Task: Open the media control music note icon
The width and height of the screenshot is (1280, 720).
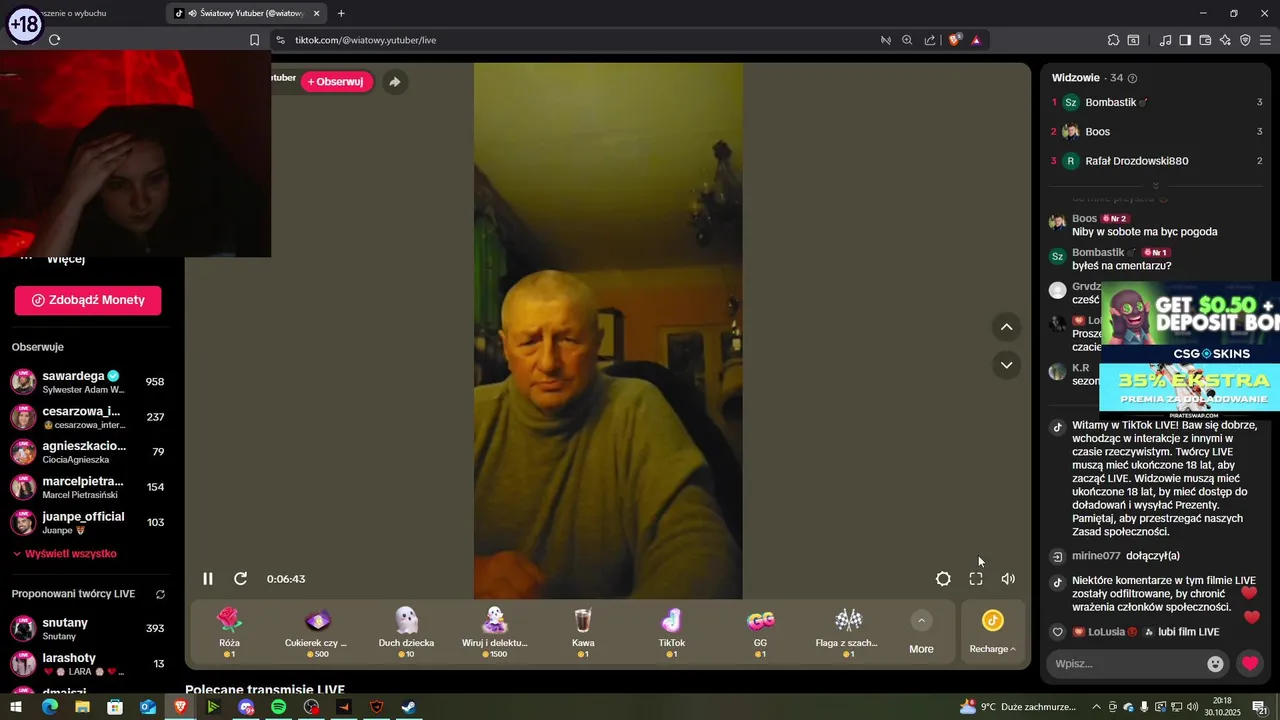Action: (1165, 40)
